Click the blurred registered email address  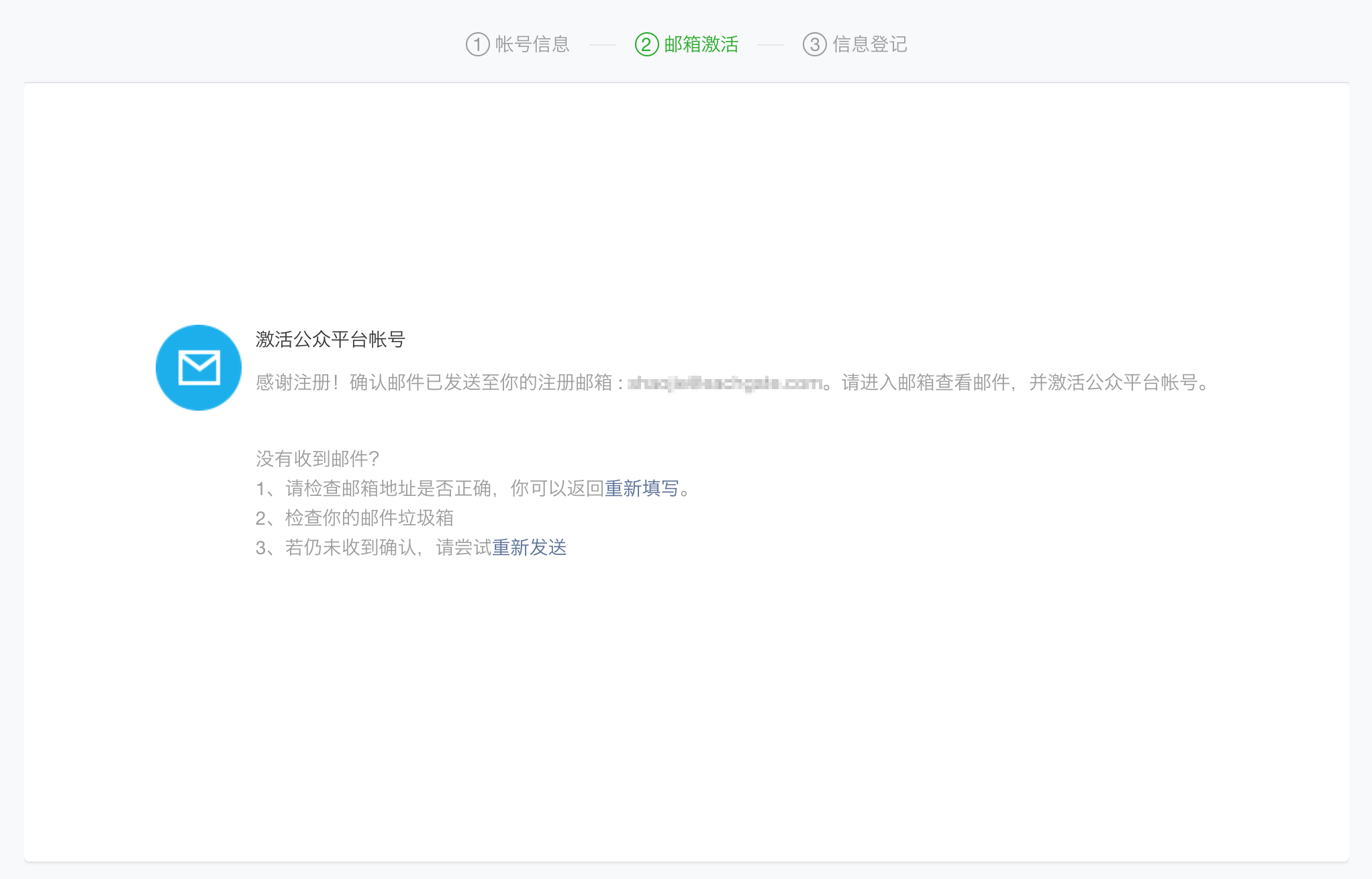[x=725, y=383]
